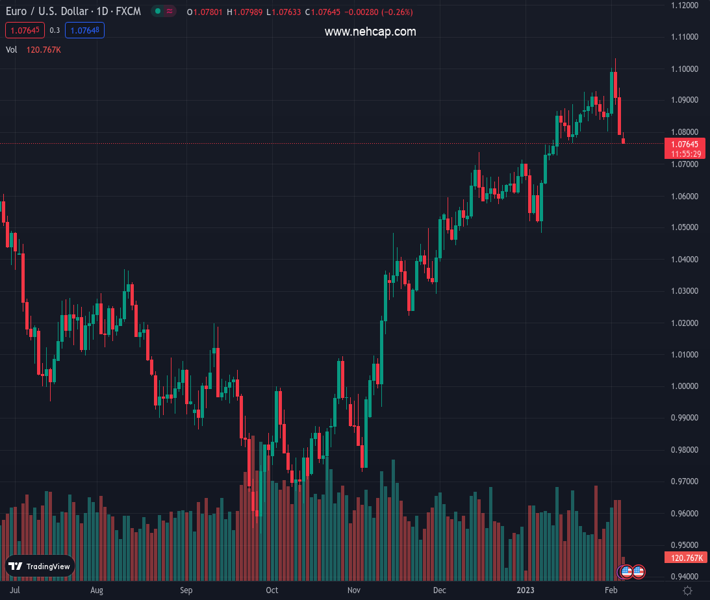Viewport: 710px width, 600px height.
Task: Click the www.nehcap.com watermark text
Action: [370, 32]
